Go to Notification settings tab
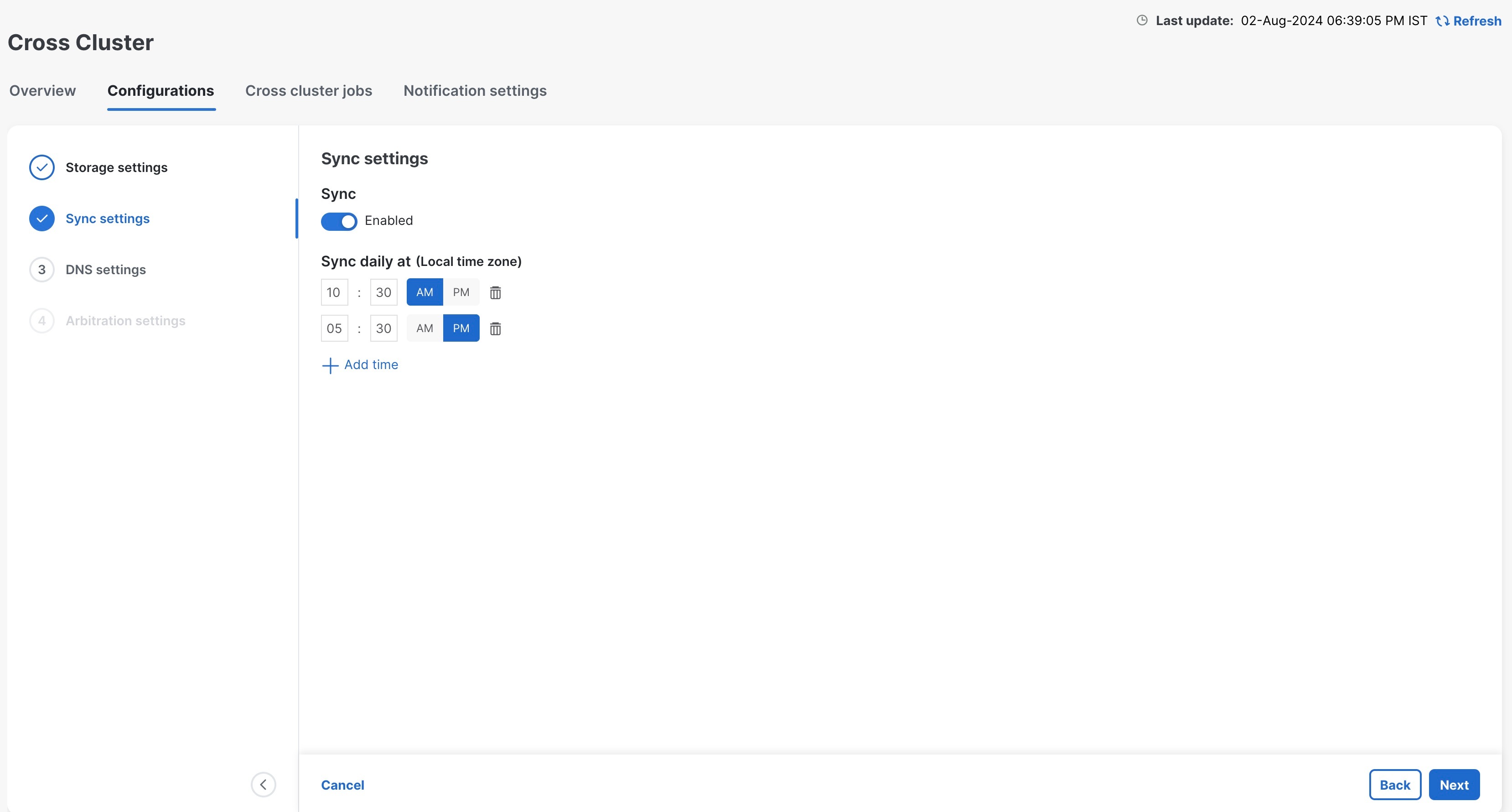The height and width of the screenshot is (812, 1512). 474,90
